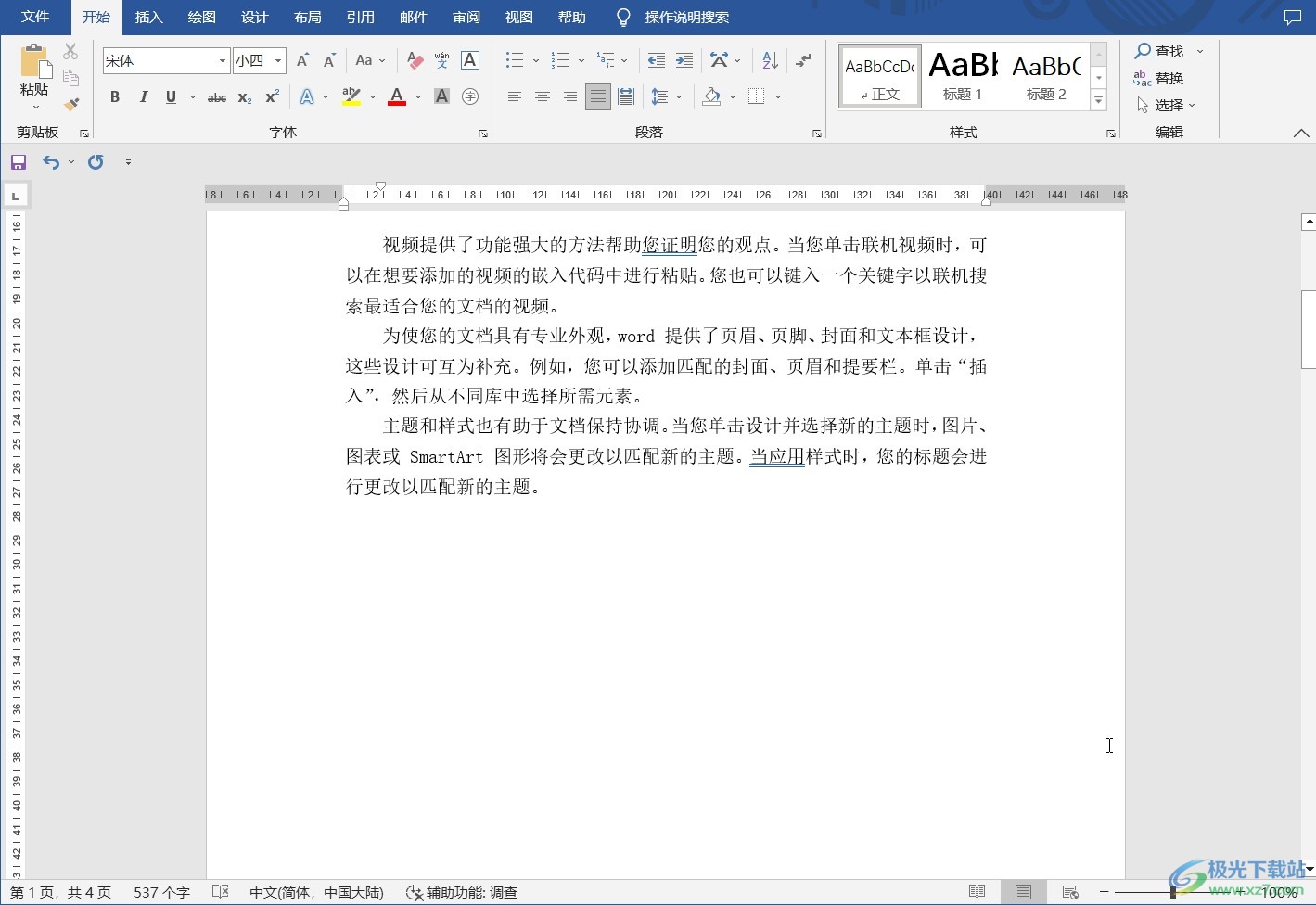Redo or repeat the last action
The width and height of the screenshot is (1316, 905).
pos(96,162)
